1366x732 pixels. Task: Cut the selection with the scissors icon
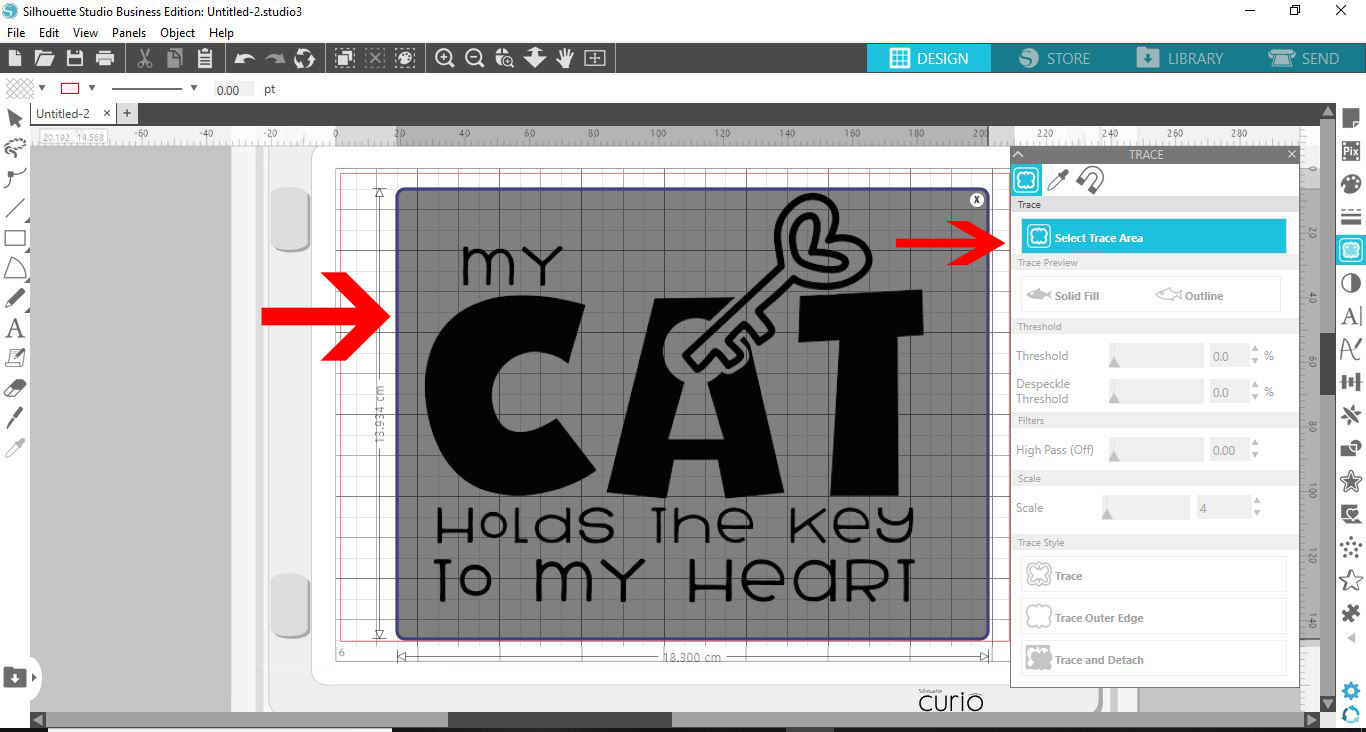[145, 58]
